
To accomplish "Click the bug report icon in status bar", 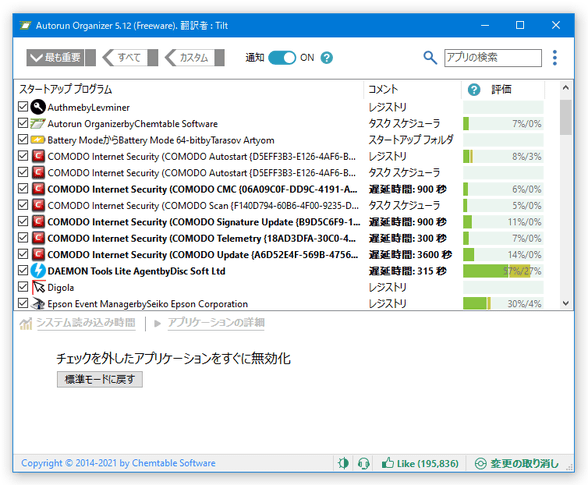I will click(343, 463).
